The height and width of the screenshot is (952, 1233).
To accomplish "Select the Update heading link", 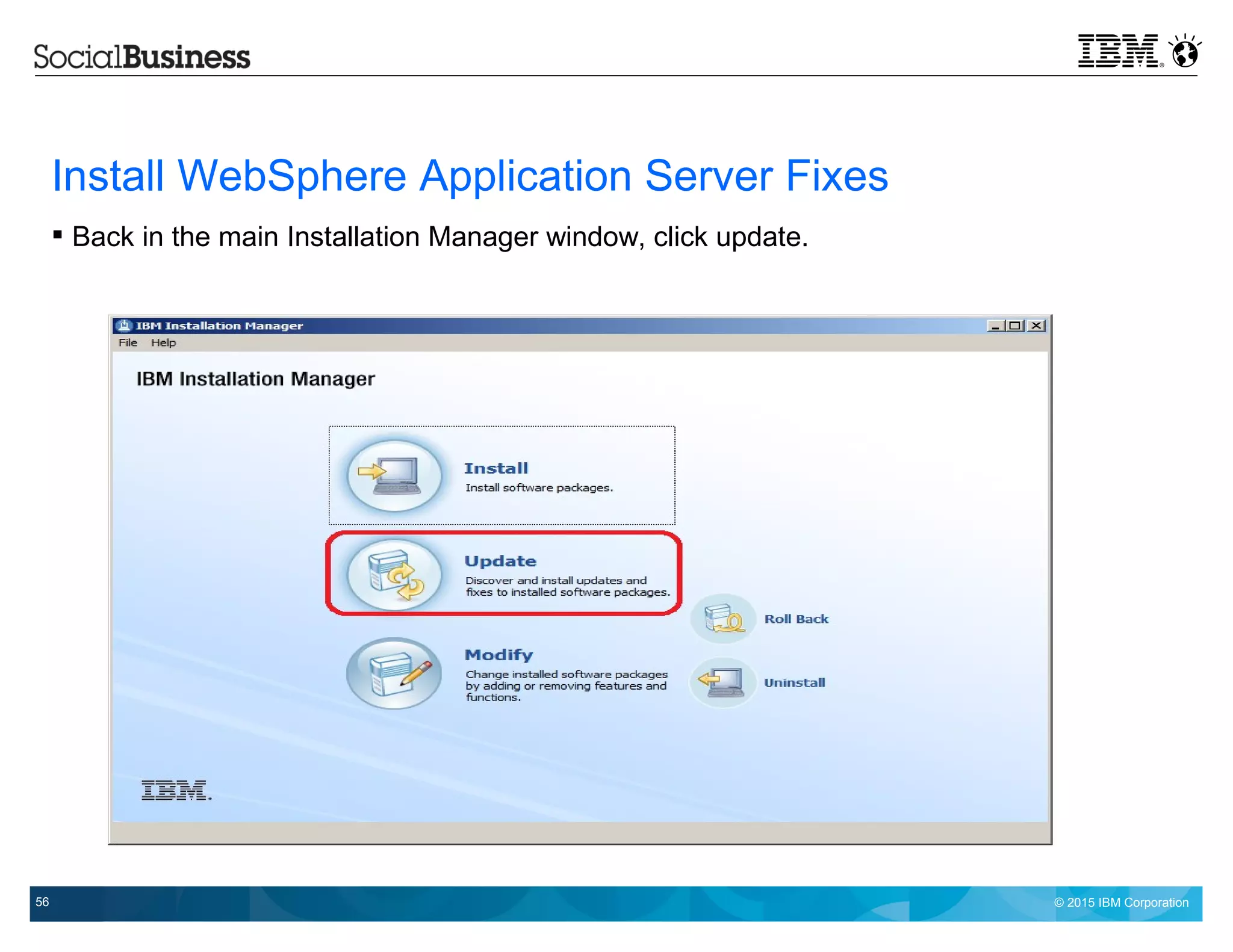I will tap(500, 561).
